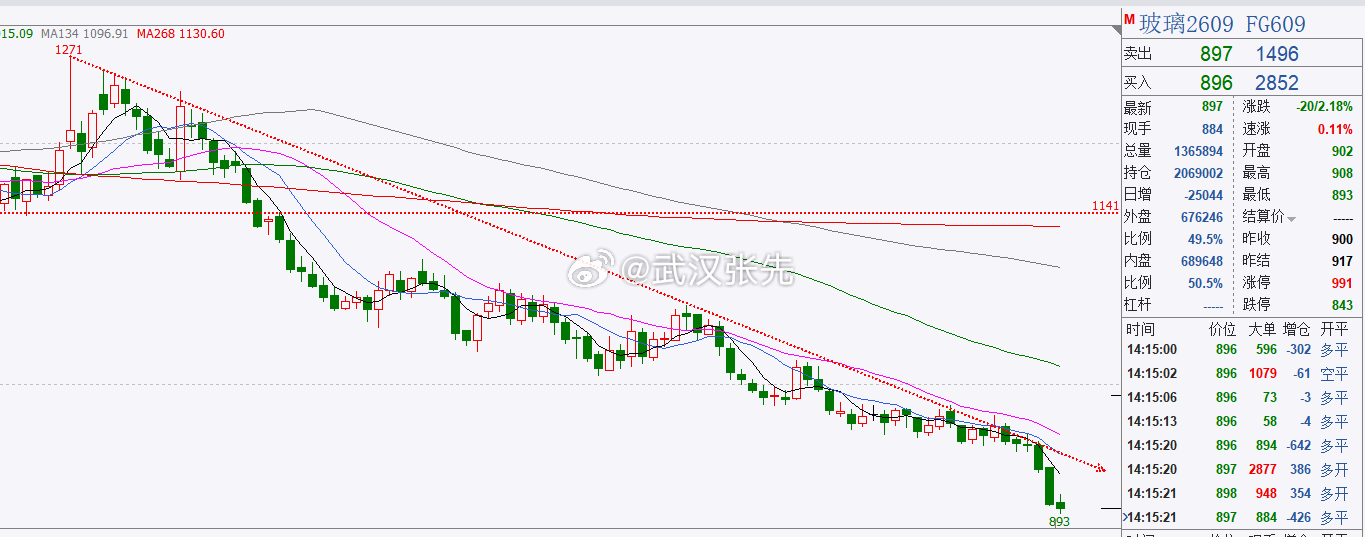
Task: Select the contract name 玻璃2609
Action: 1187,23
